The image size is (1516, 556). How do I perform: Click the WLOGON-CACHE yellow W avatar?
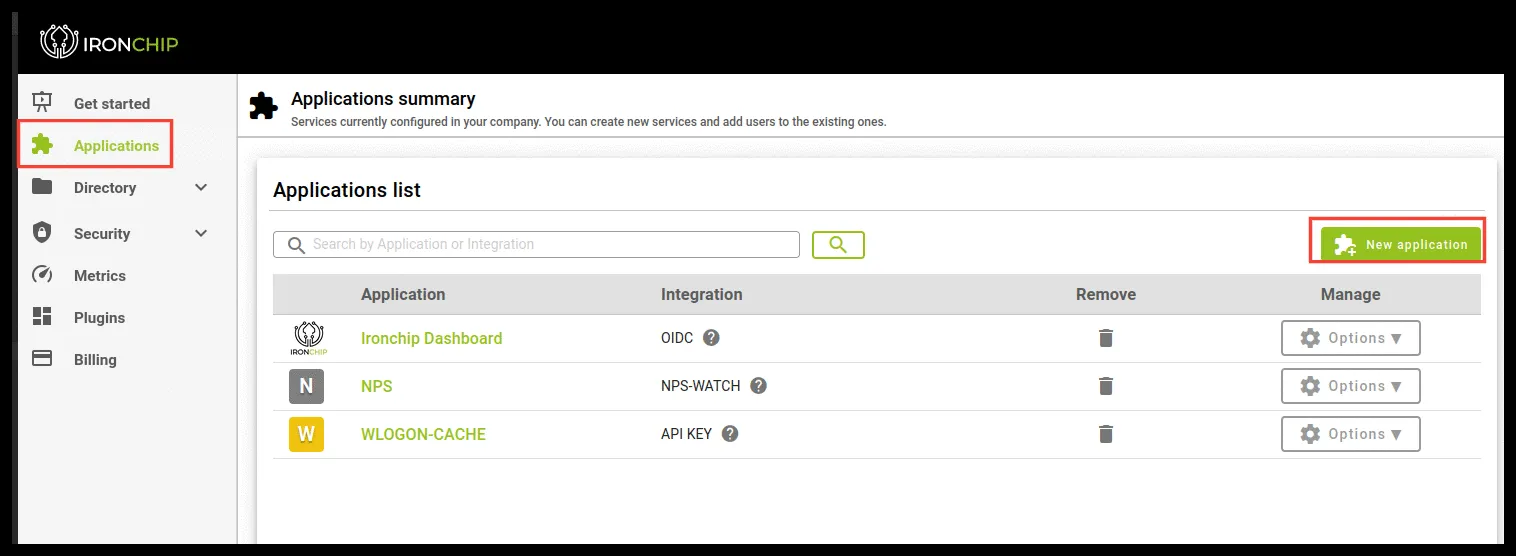(x=307, y=434)
